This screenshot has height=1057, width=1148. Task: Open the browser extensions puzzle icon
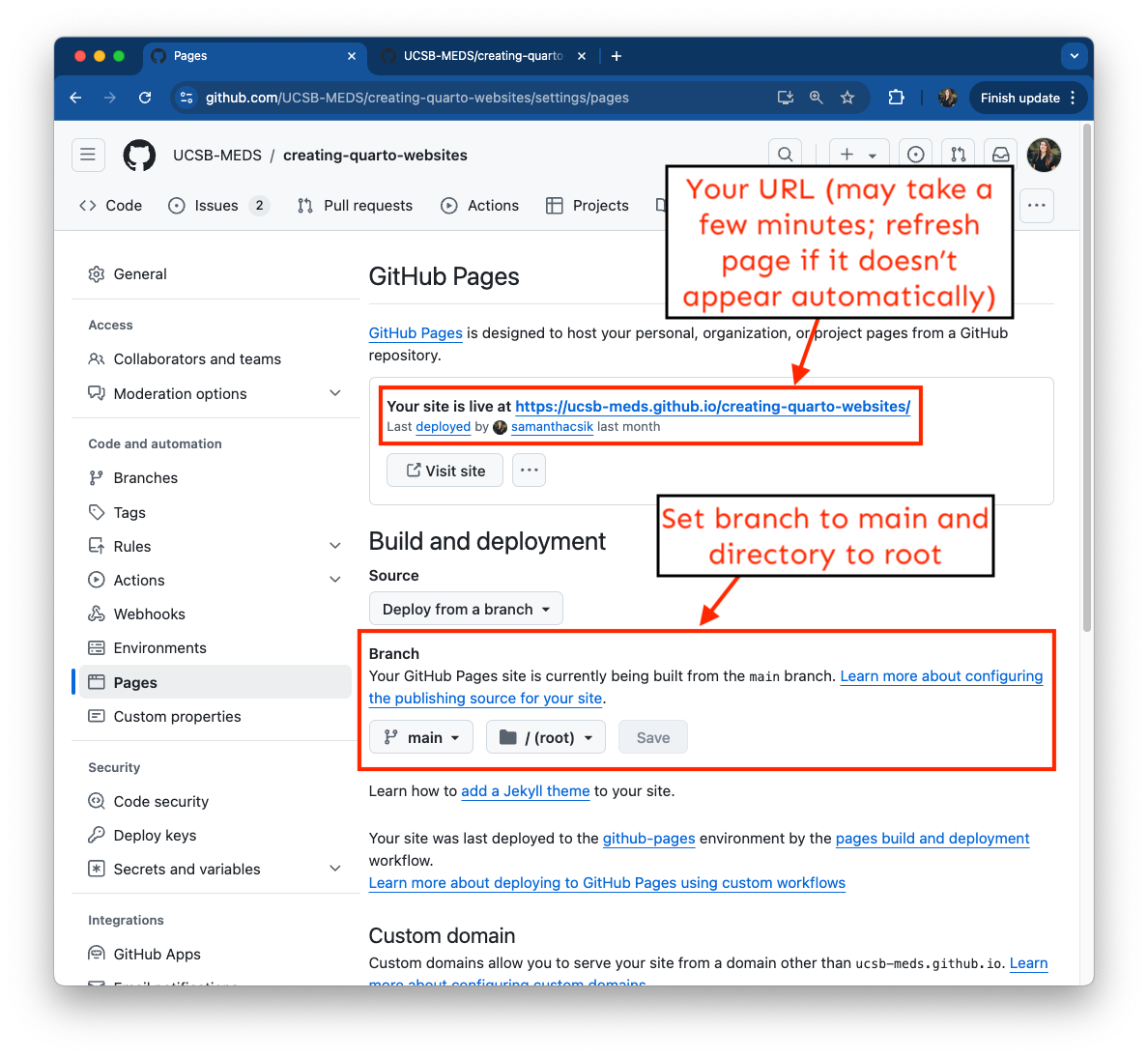pyautogui.click(x=896, y=98)
